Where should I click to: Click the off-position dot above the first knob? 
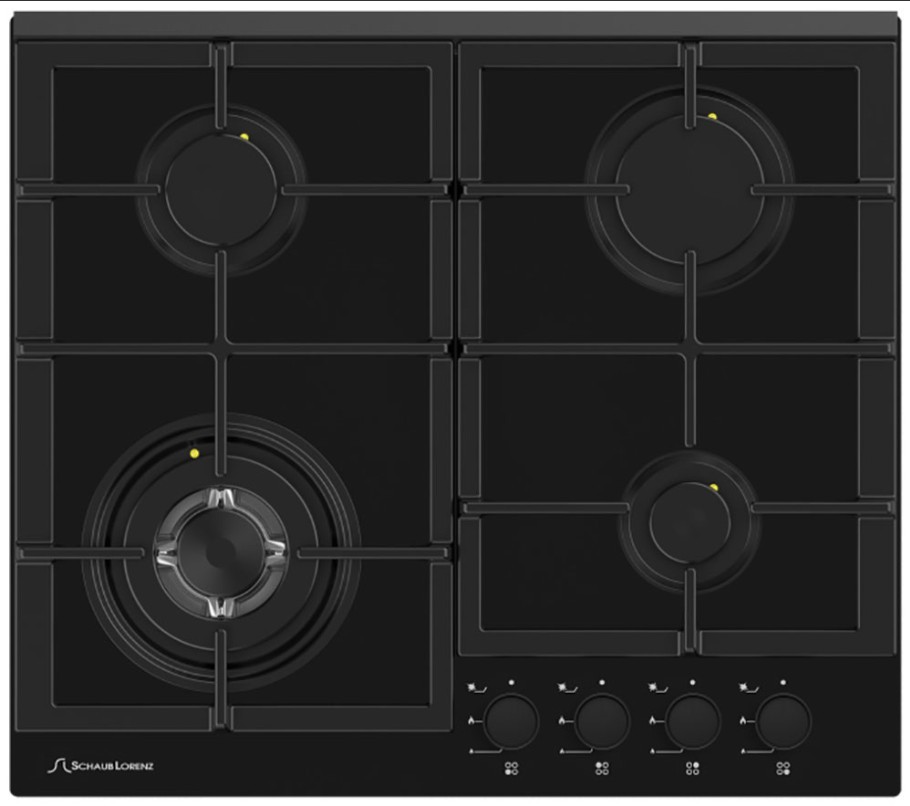(x=512, y=683)
